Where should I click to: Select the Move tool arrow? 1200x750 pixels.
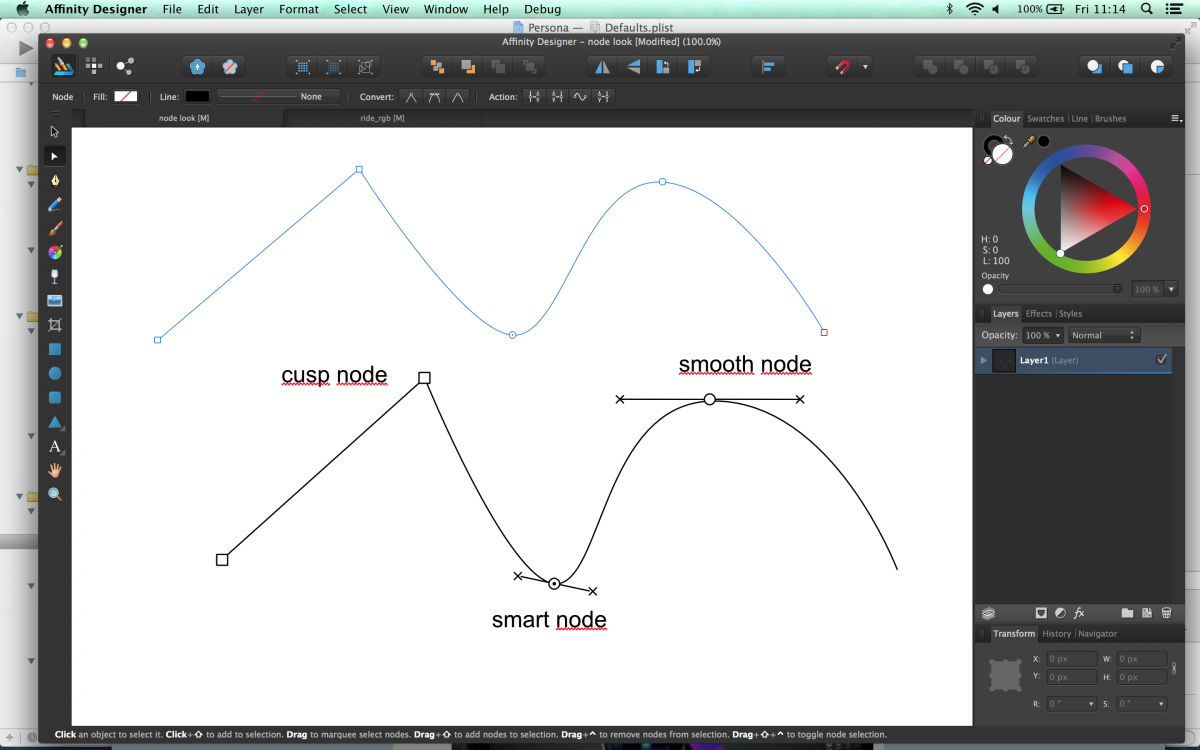click(x=55, y=131)
